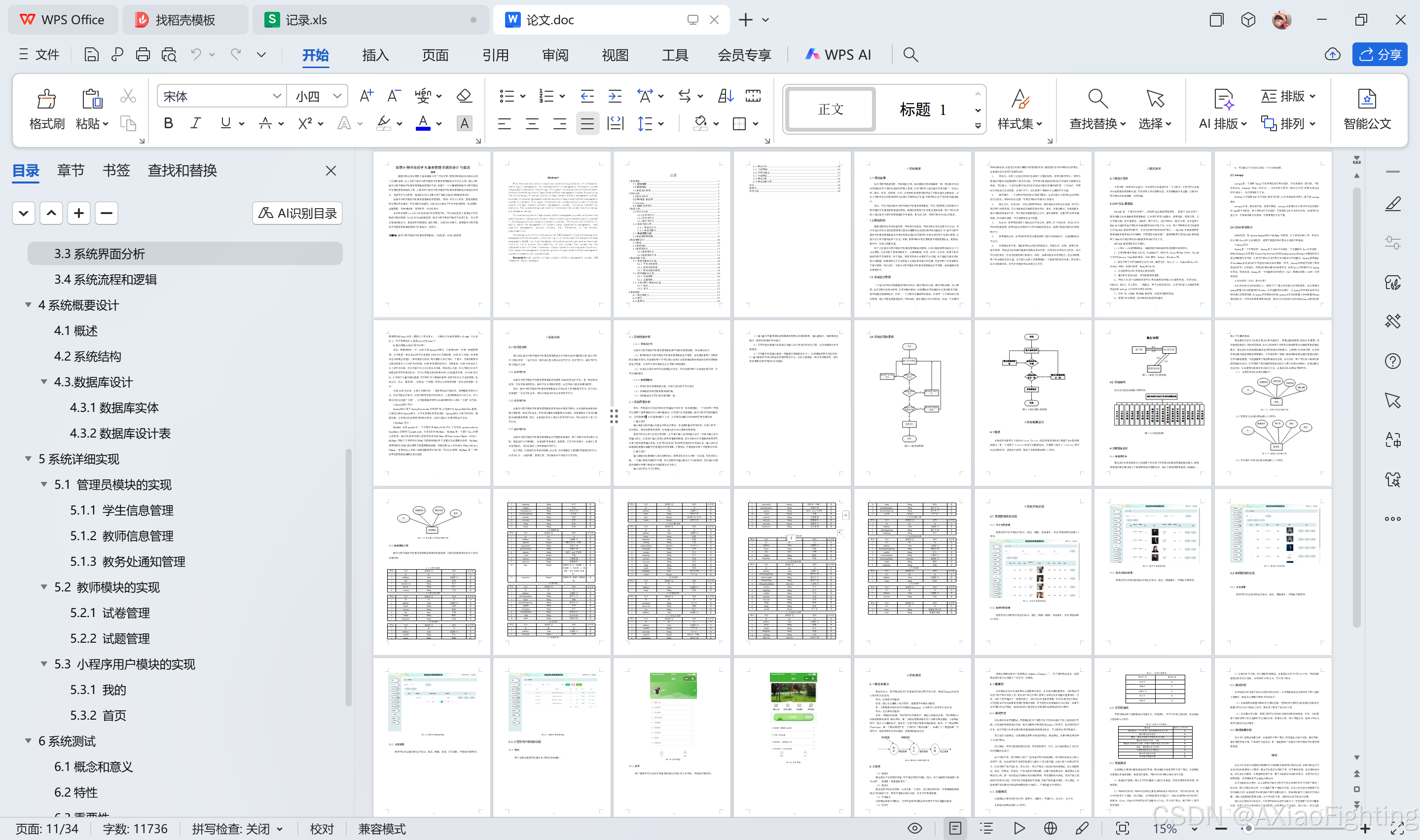
Task: Click the Paste (粘贴) clipboard icon
Action: pos(91,99)
